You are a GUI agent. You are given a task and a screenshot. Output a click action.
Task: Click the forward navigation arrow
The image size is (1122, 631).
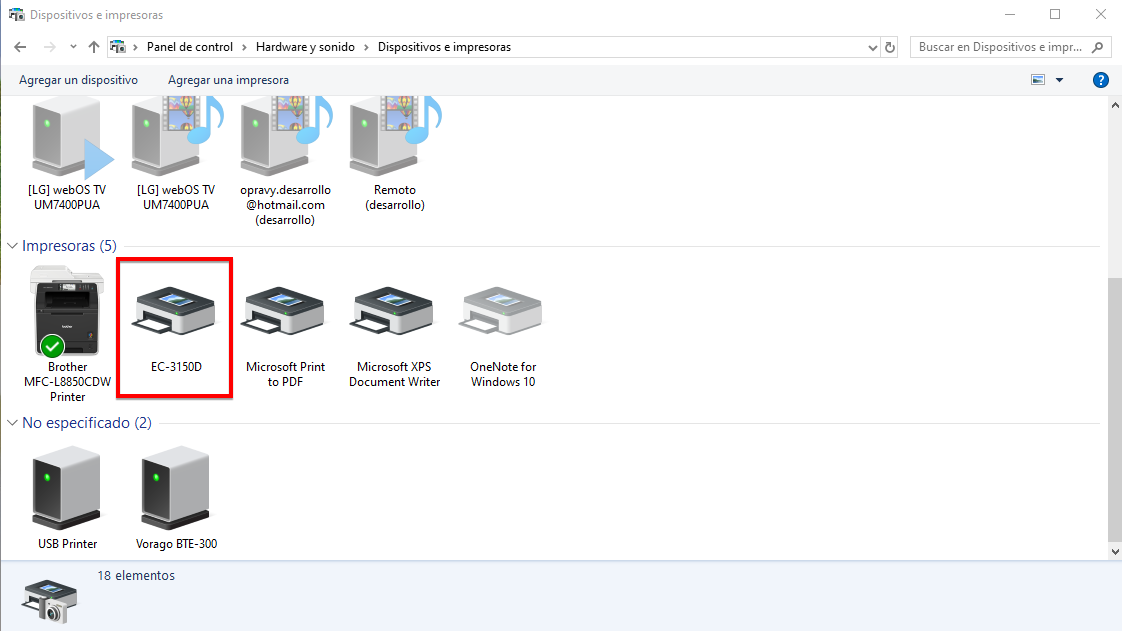(49, 47)
